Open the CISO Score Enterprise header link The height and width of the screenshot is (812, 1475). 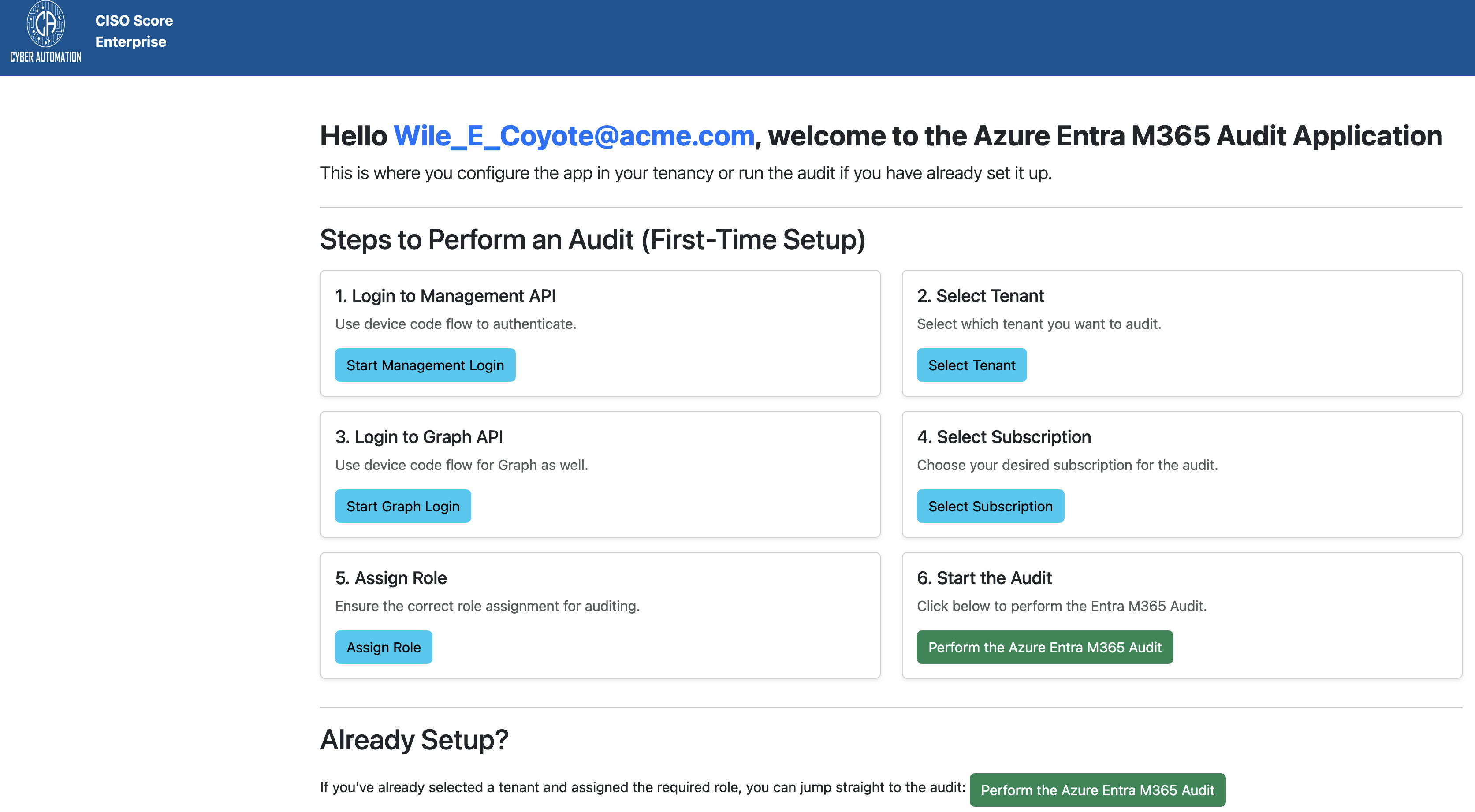[x=134, y=31]
